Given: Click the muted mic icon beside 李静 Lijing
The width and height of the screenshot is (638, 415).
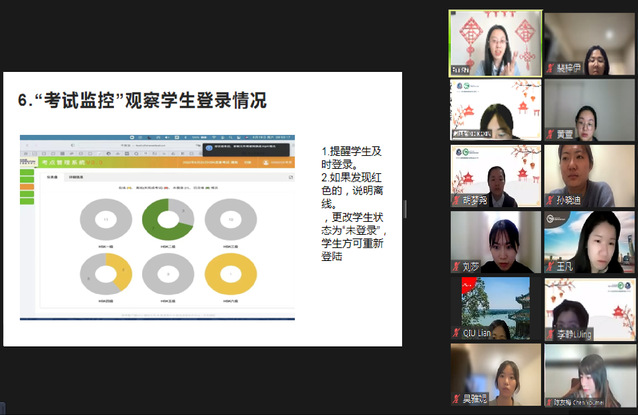Looking at the screenshot, I should tap(550, 335).
